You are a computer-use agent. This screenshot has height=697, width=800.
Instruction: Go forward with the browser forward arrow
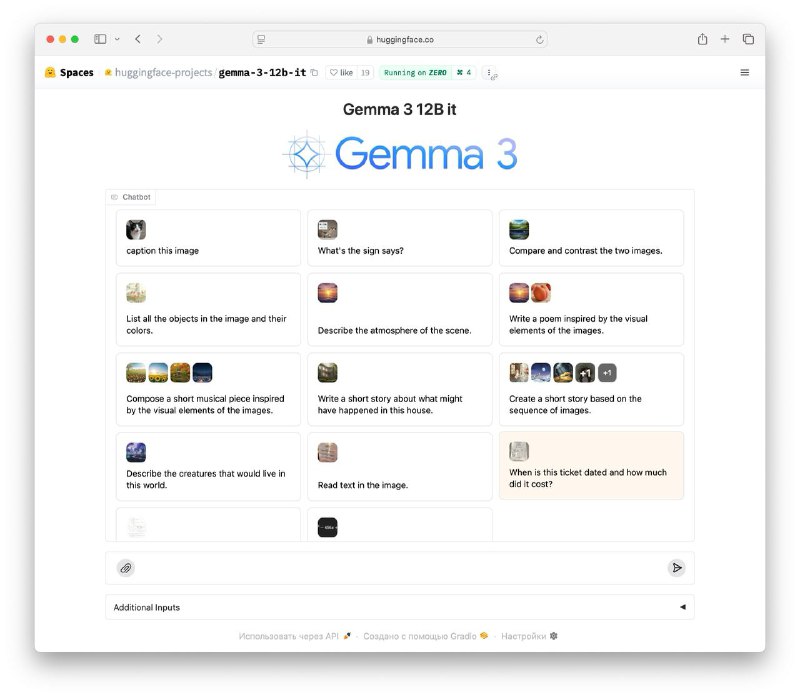pos(160,39)
